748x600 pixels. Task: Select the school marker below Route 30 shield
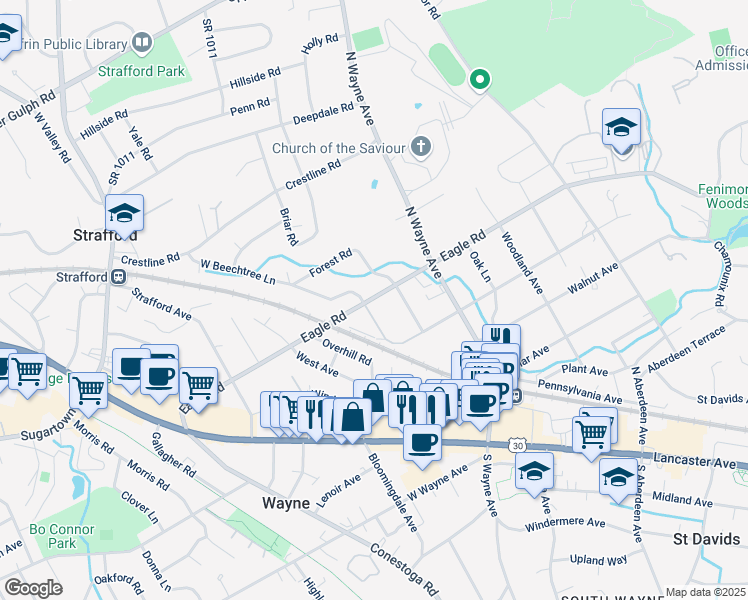click(x=534, y=475)
